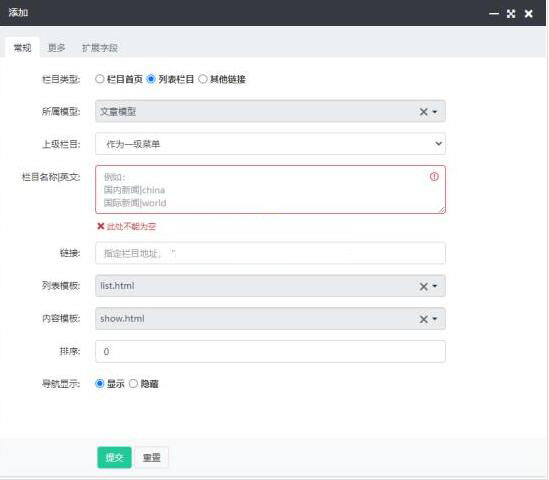Maximize the 添加 dialog to fullscreen

tap(511, 14)
